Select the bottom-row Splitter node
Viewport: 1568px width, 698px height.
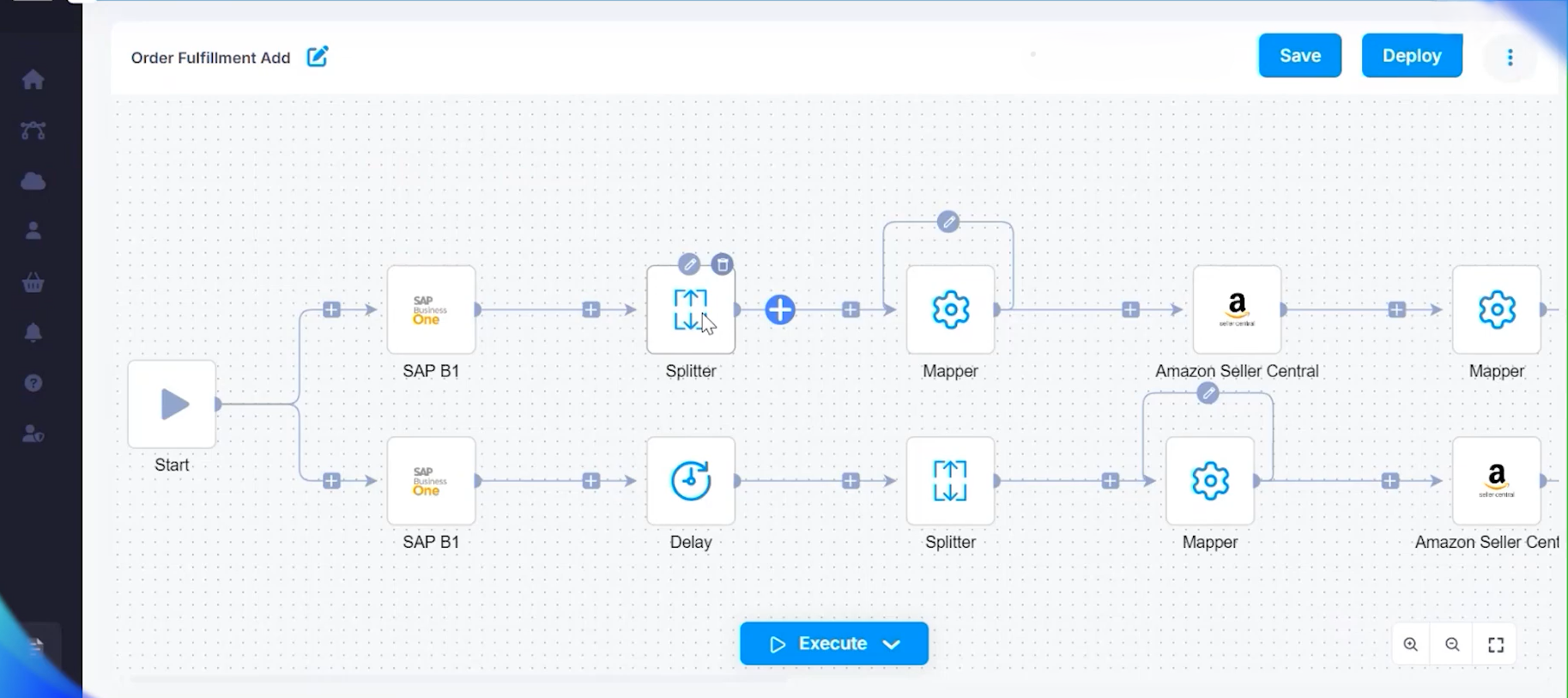pyautogui.click(x=950, y=481)
